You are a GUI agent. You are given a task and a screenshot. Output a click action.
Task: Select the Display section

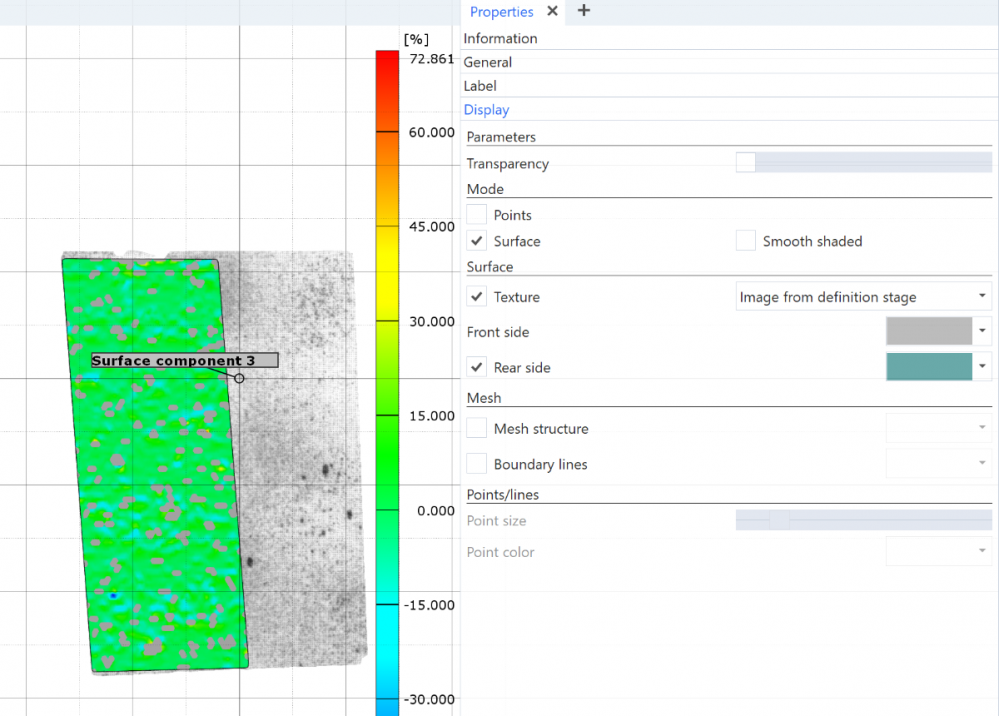tap(486, 110)
